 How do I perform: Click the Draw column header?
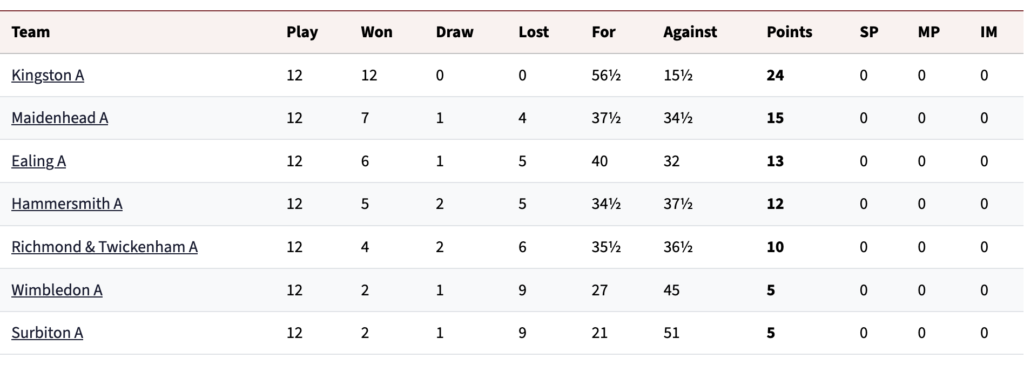455,32
